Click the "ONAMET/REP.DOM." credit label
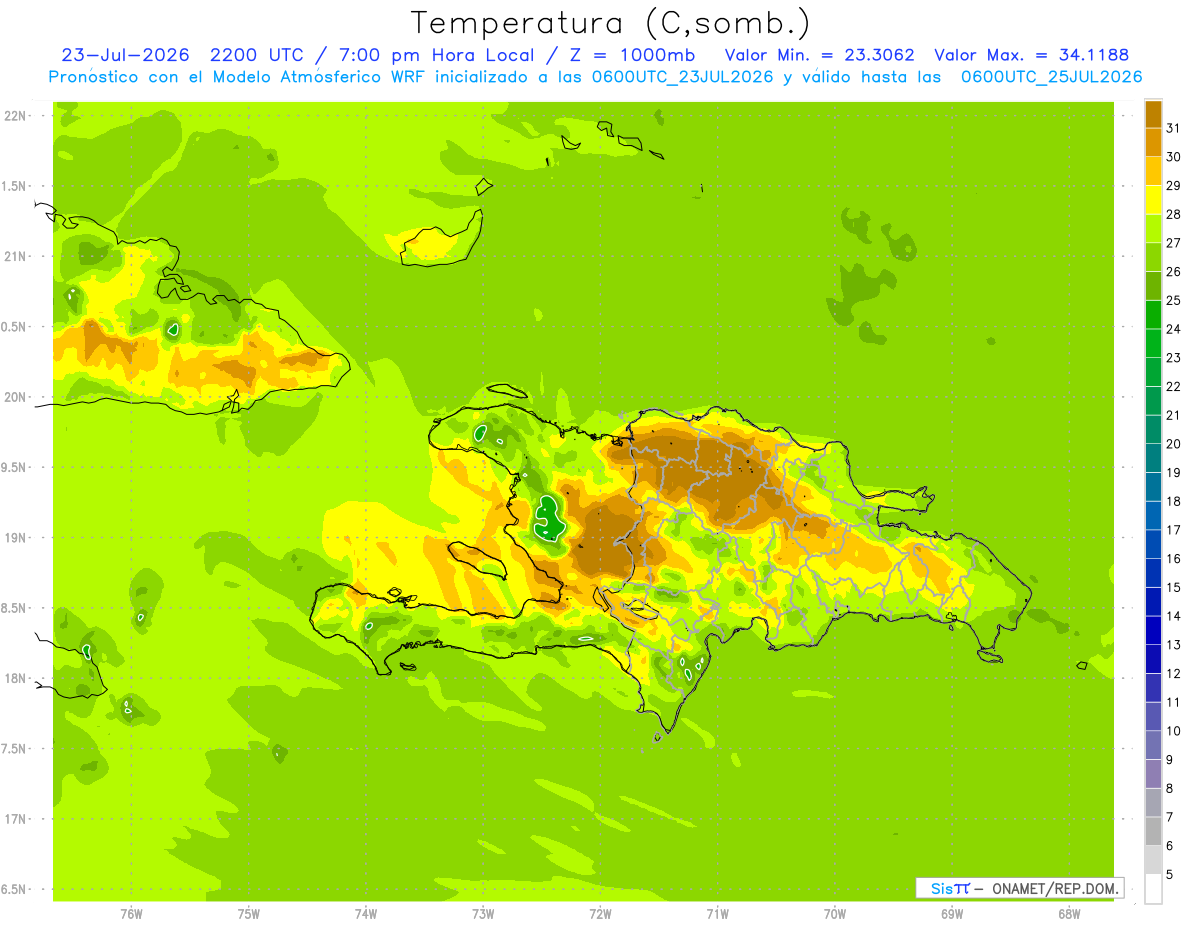Image resolution: width=1200 pixels, height=927 pixels. click(1054, 888)
